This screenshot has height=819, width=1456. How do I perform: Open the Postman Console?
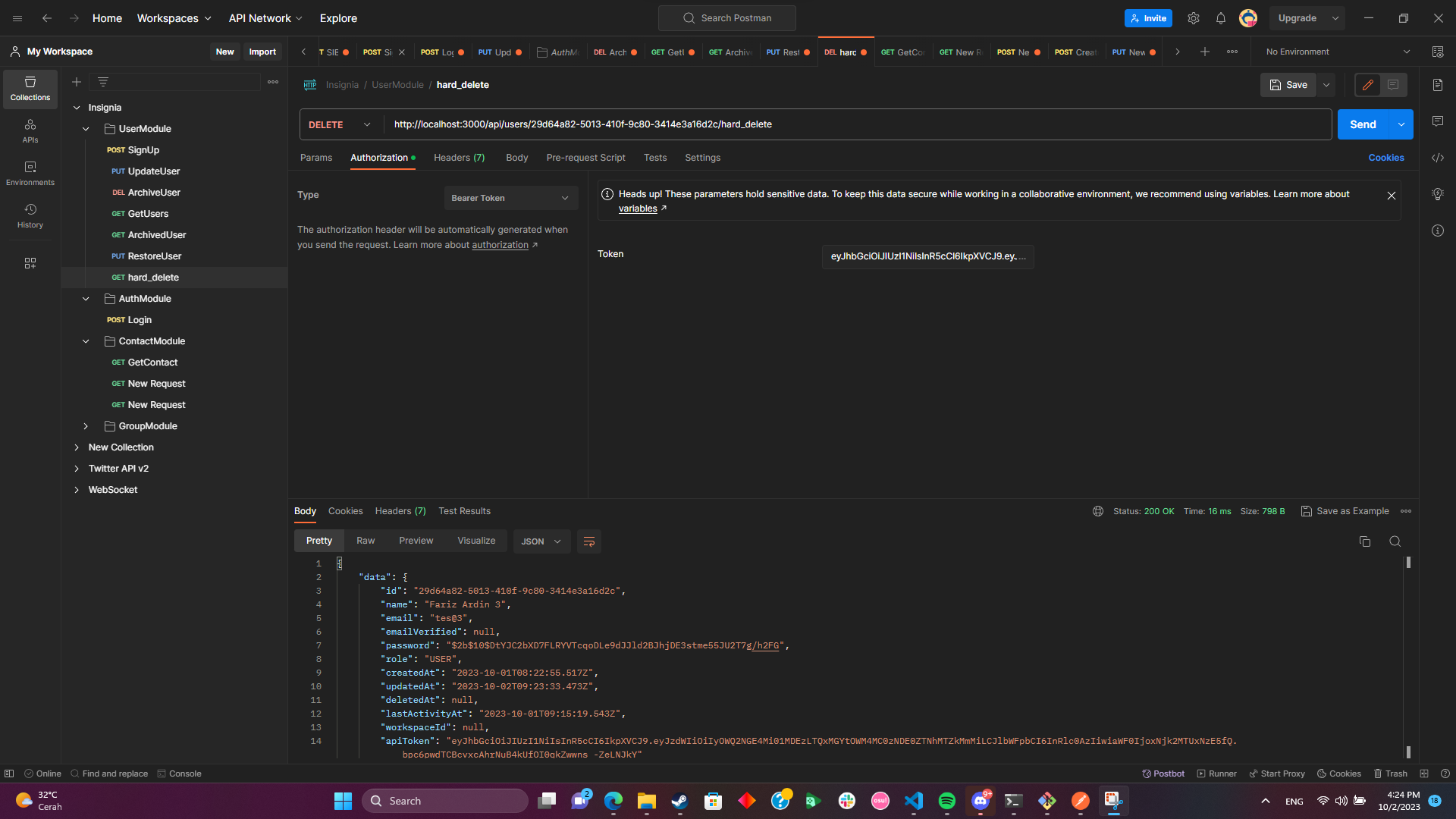point(179,773)
